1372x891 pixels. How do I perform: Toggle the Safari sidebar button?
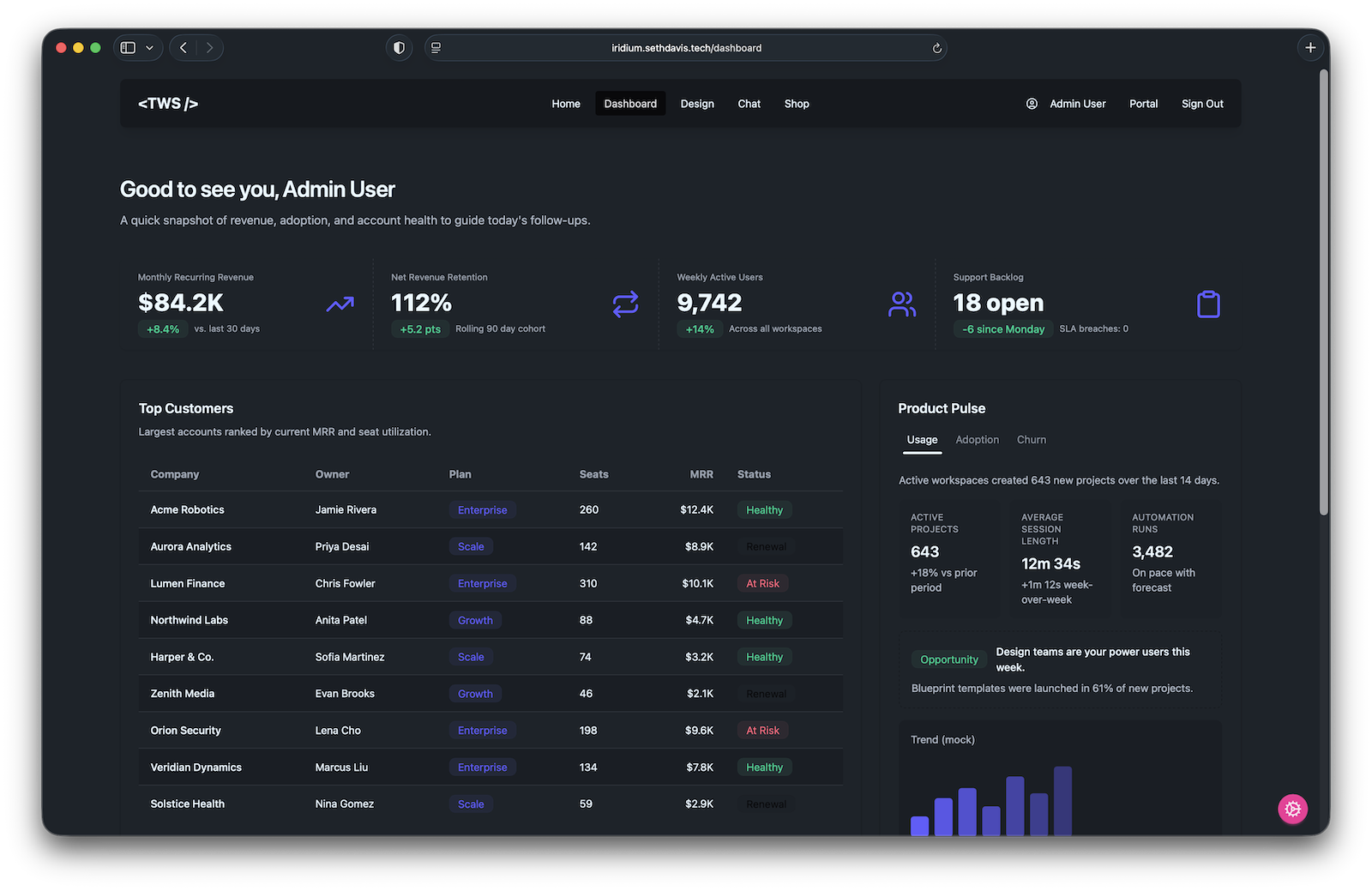128,48
